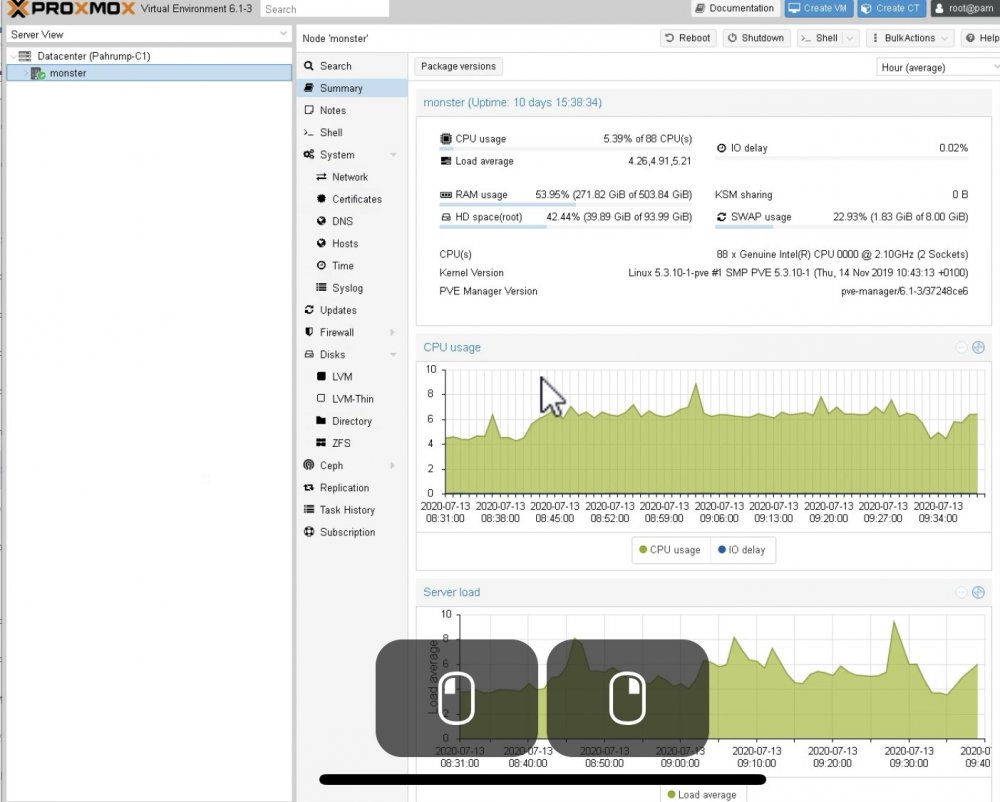The width and height of the screenshot is (1000, 802).
Task: Select the monster node icon in tree
Action: [38, 73]
